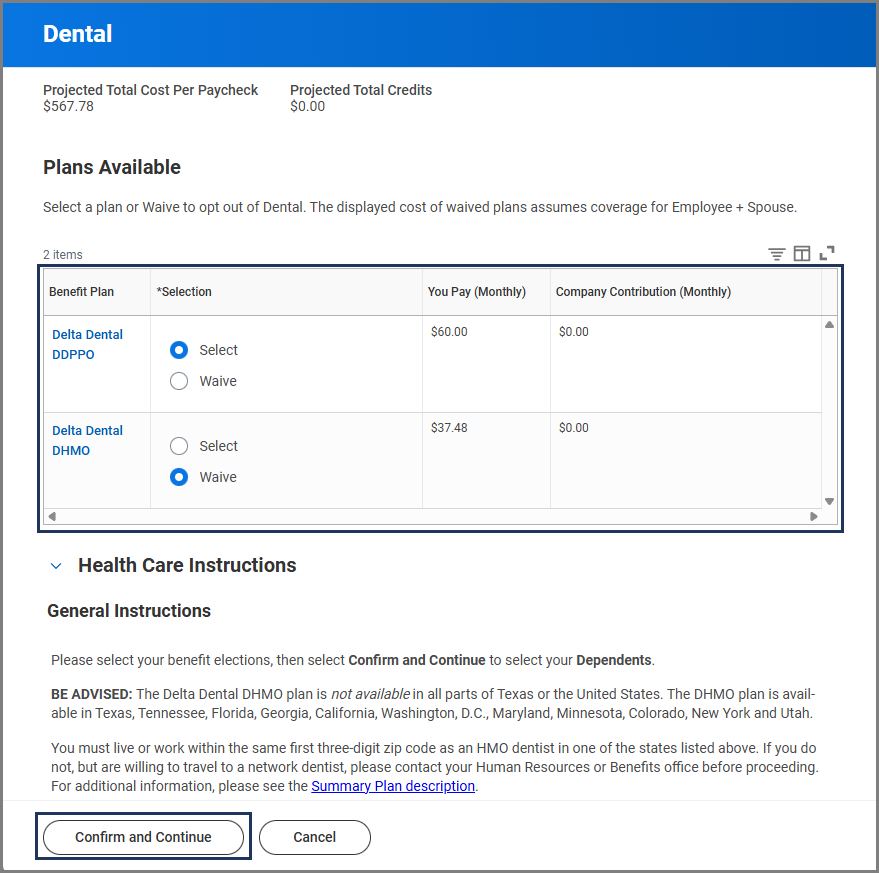Cancel the dental enrollment
Image resolution: width=879 pixels, height=873 pixels.
click(314, 837)
